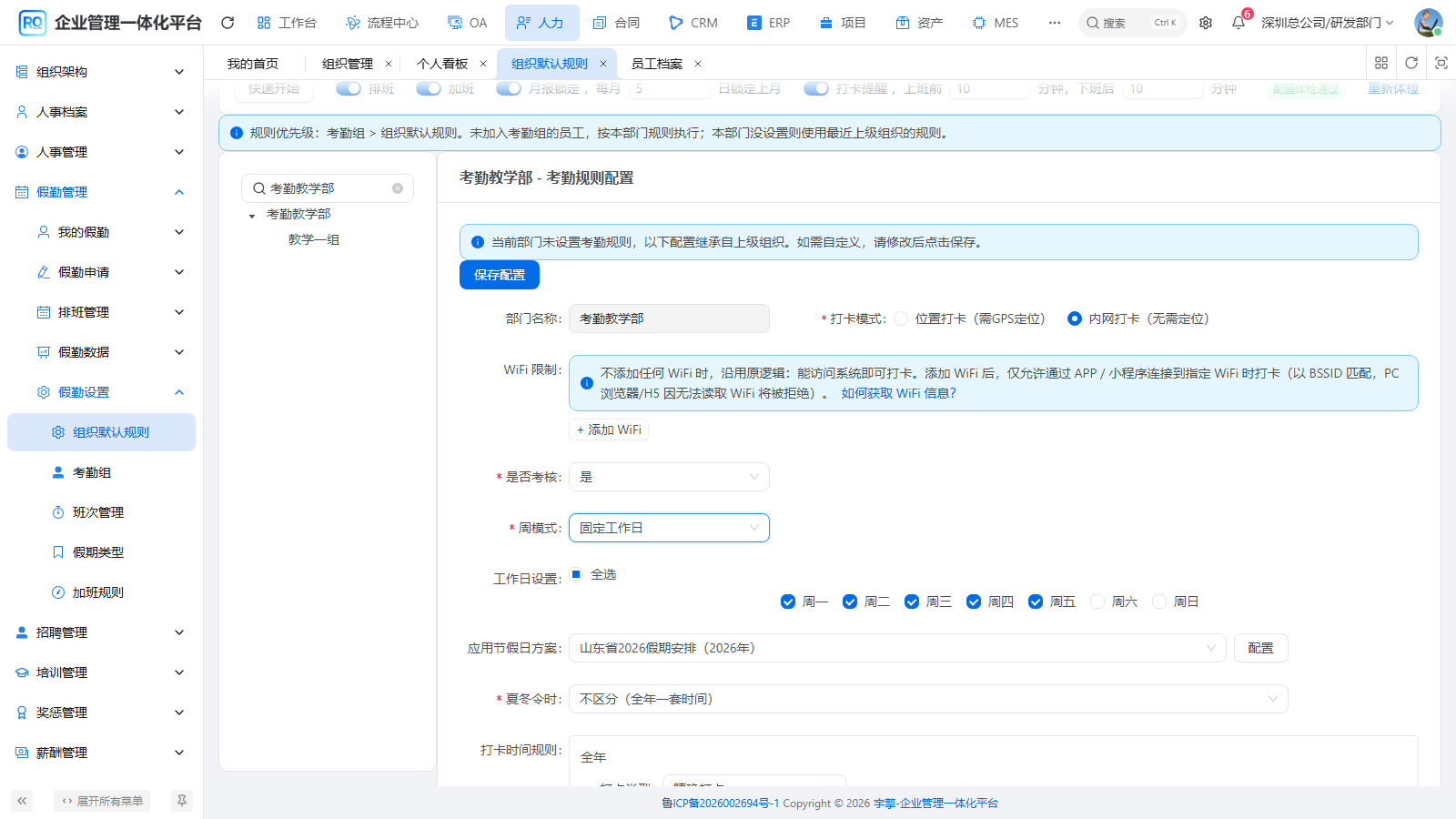Open system settings gear icon in header
1456x819 pixels.
click(x=1206, y=23)
